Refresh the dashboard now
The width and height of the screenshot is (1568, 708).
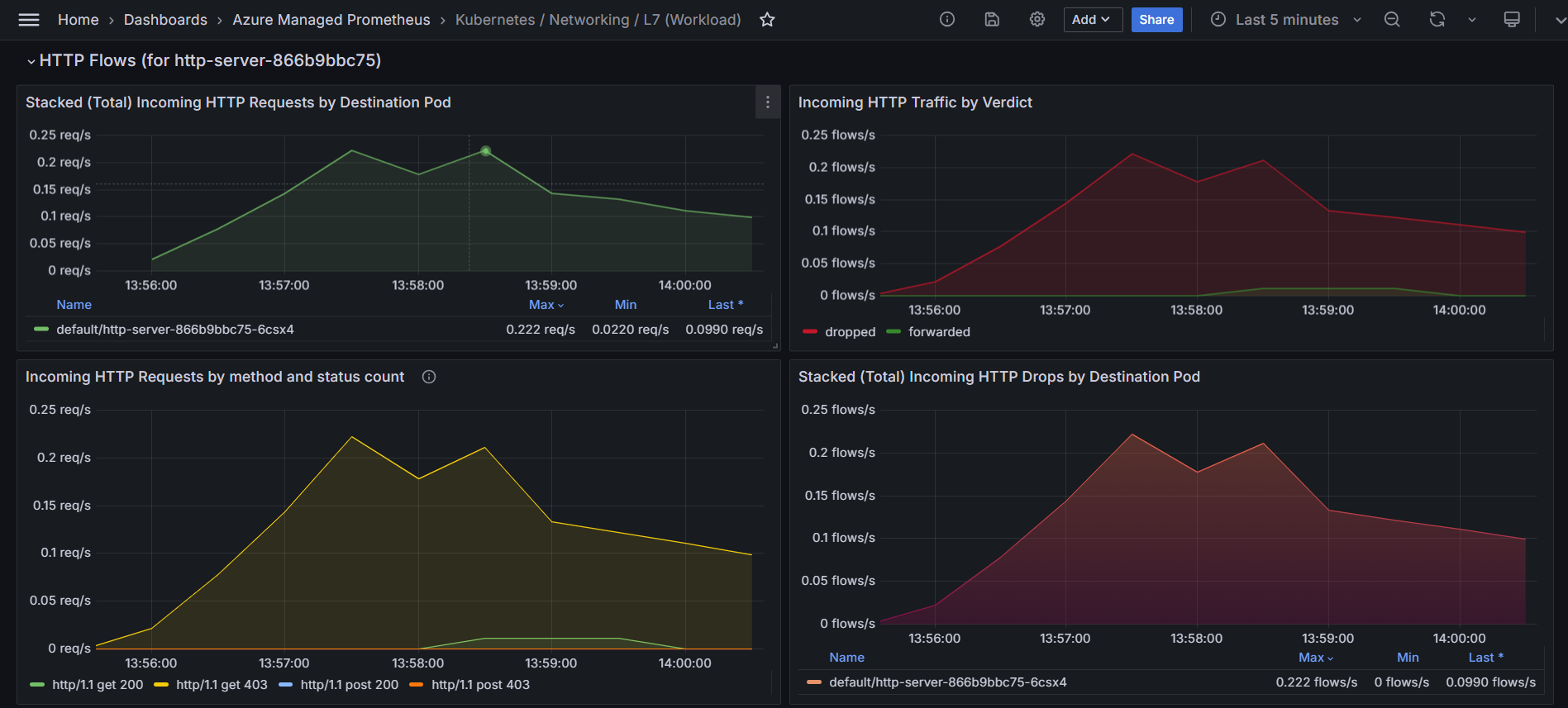tap(1437, 20)
